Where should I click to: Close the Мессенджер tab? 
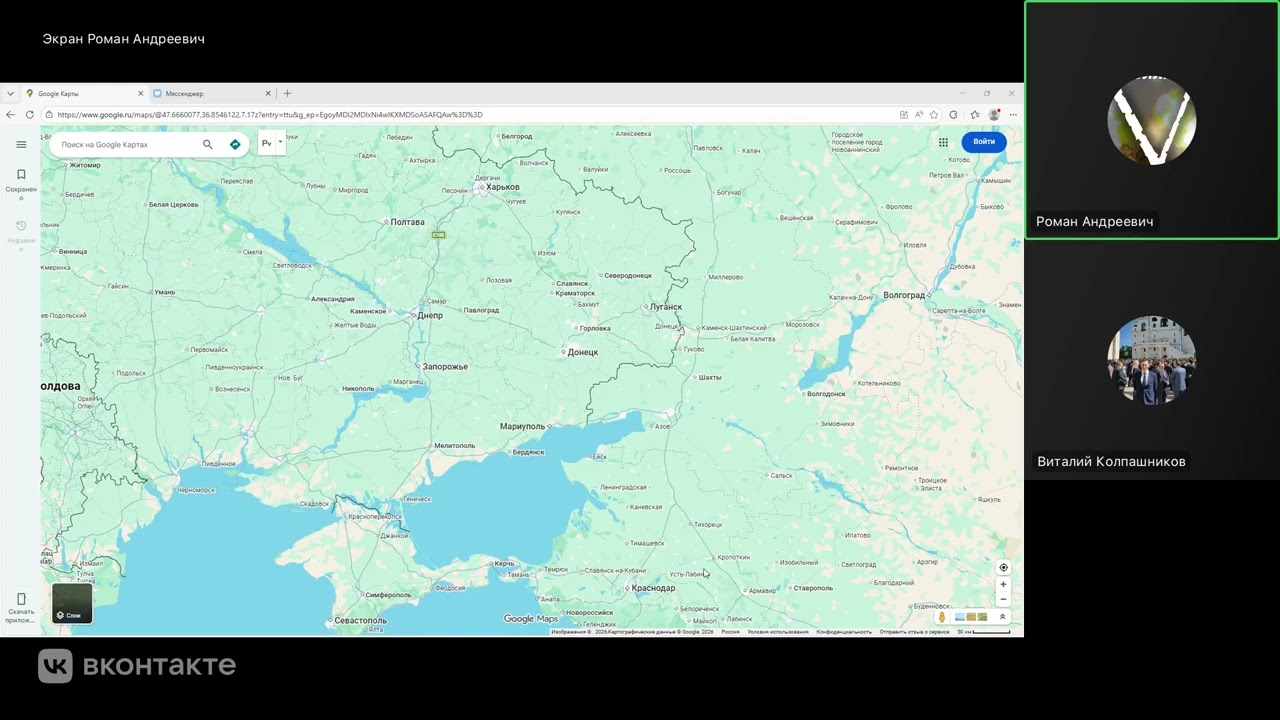[x=268, y=93]
